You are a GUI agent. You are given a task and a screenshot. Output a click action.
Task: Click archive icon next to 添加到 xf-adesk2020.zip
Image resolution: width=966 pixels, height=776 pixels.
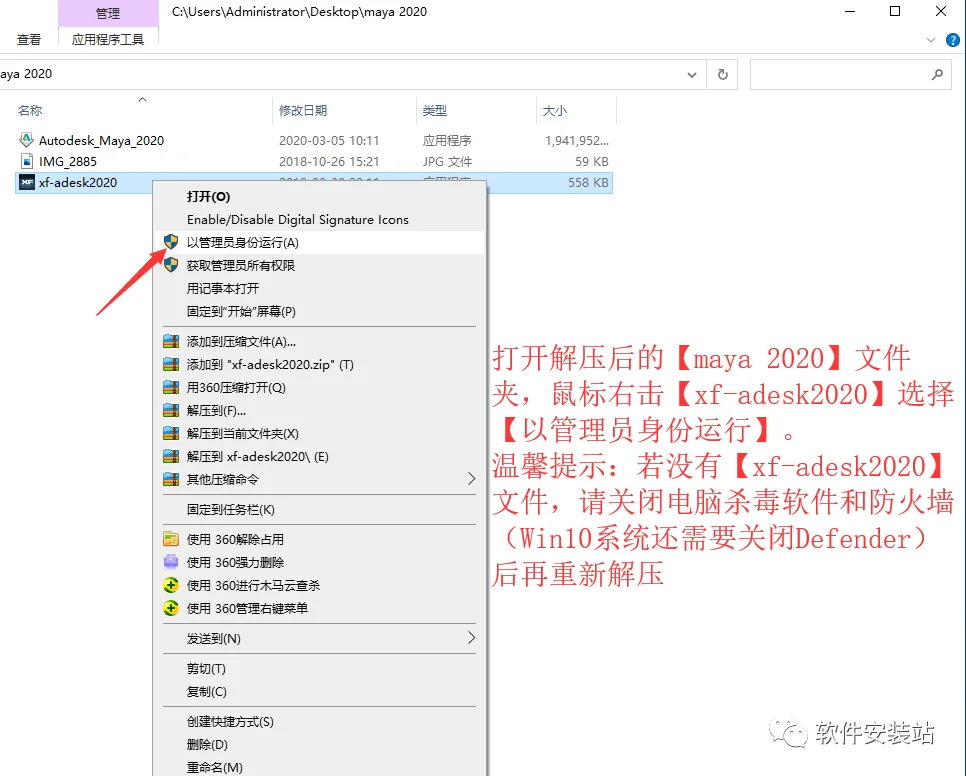coord(171,365)
